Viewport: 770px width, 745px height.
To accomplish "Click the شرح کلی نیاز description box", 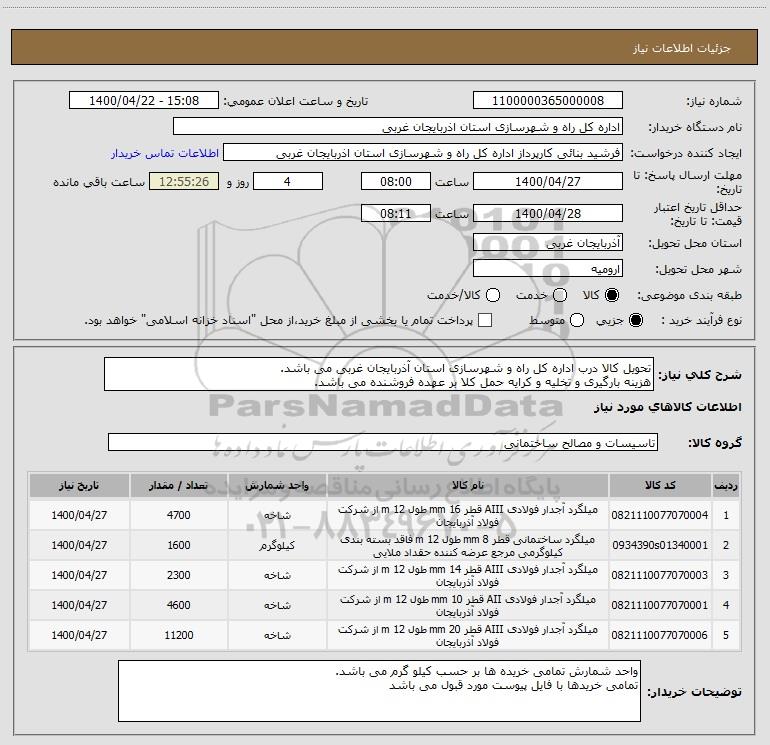I will pos(379,375).
